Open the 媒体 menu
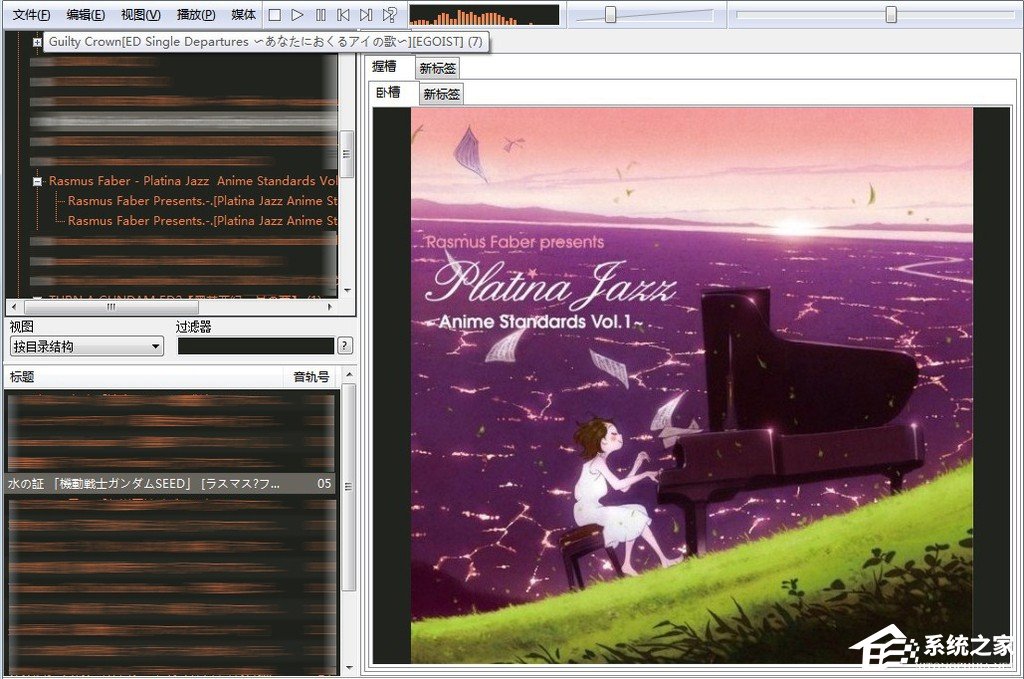 pyautogui.click(x=243, y=14)
